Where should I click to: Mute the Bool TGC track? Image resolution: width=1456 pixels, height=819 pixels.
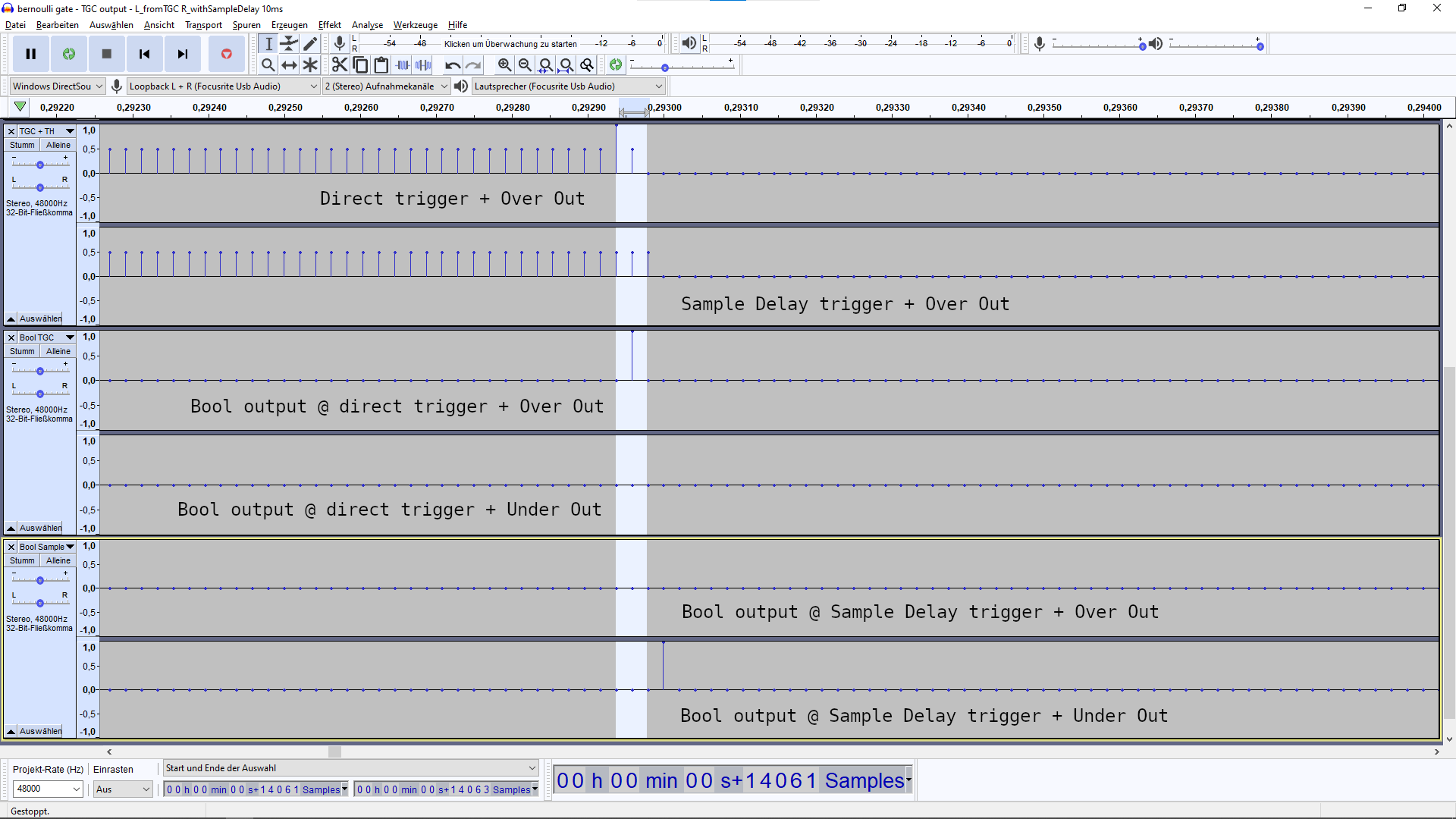[x=22, y=351]
